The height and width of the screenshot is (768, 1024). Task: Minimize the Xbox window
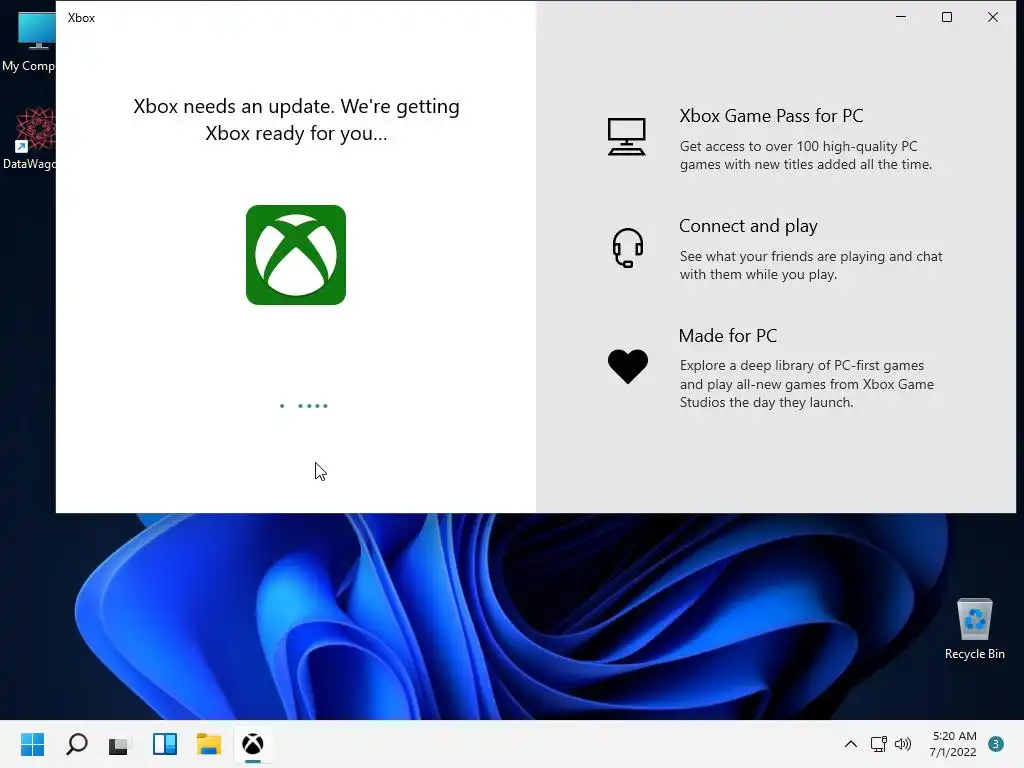901,17
